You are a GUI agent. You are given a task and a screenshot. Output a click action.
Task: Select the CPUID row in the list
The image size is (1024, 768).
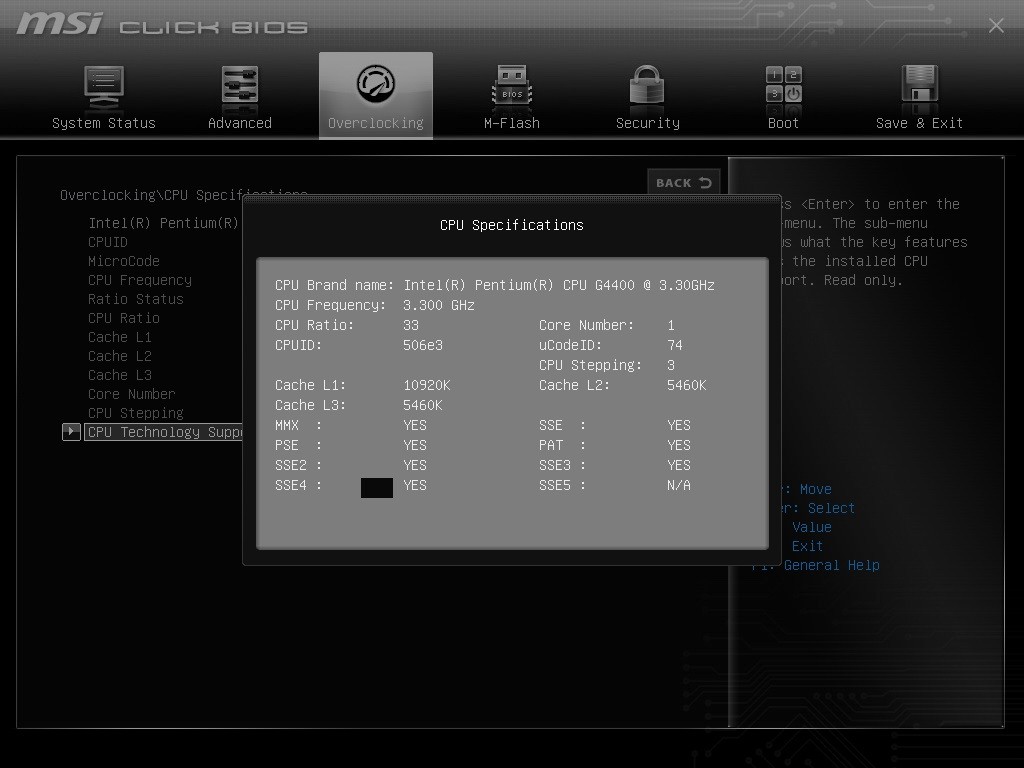click(x=108, y=242)
